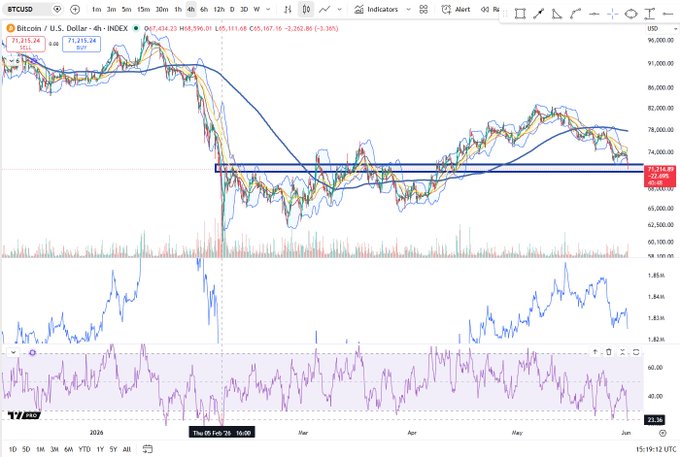Screen dimensions: 680x457
Task: Select the W weekly timeframe
Action: pyautogui.click(x=256, y=9)
